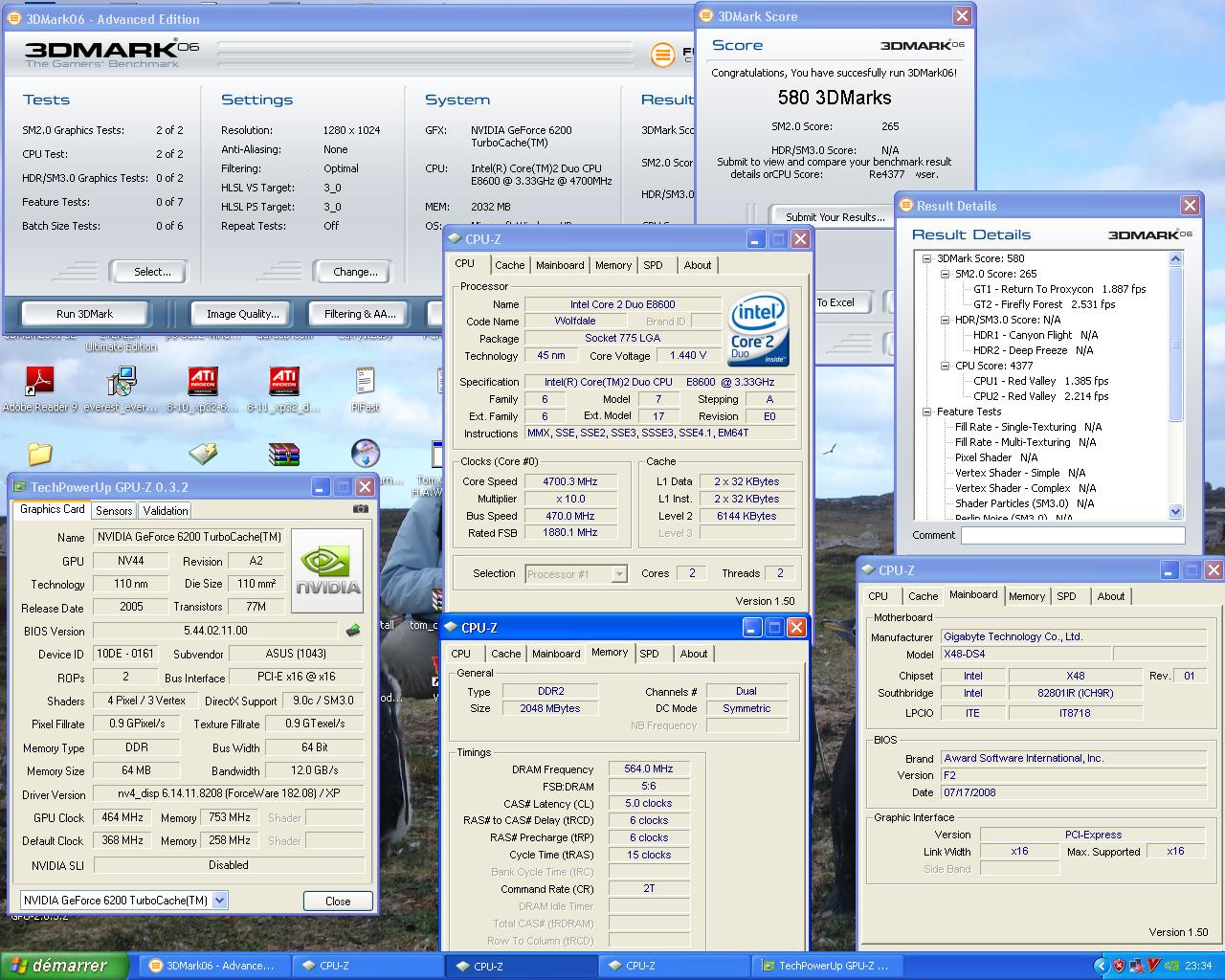Switch to 3DMark06 taskbar button
Screen dimensions: 1225x980
(212, 966)
